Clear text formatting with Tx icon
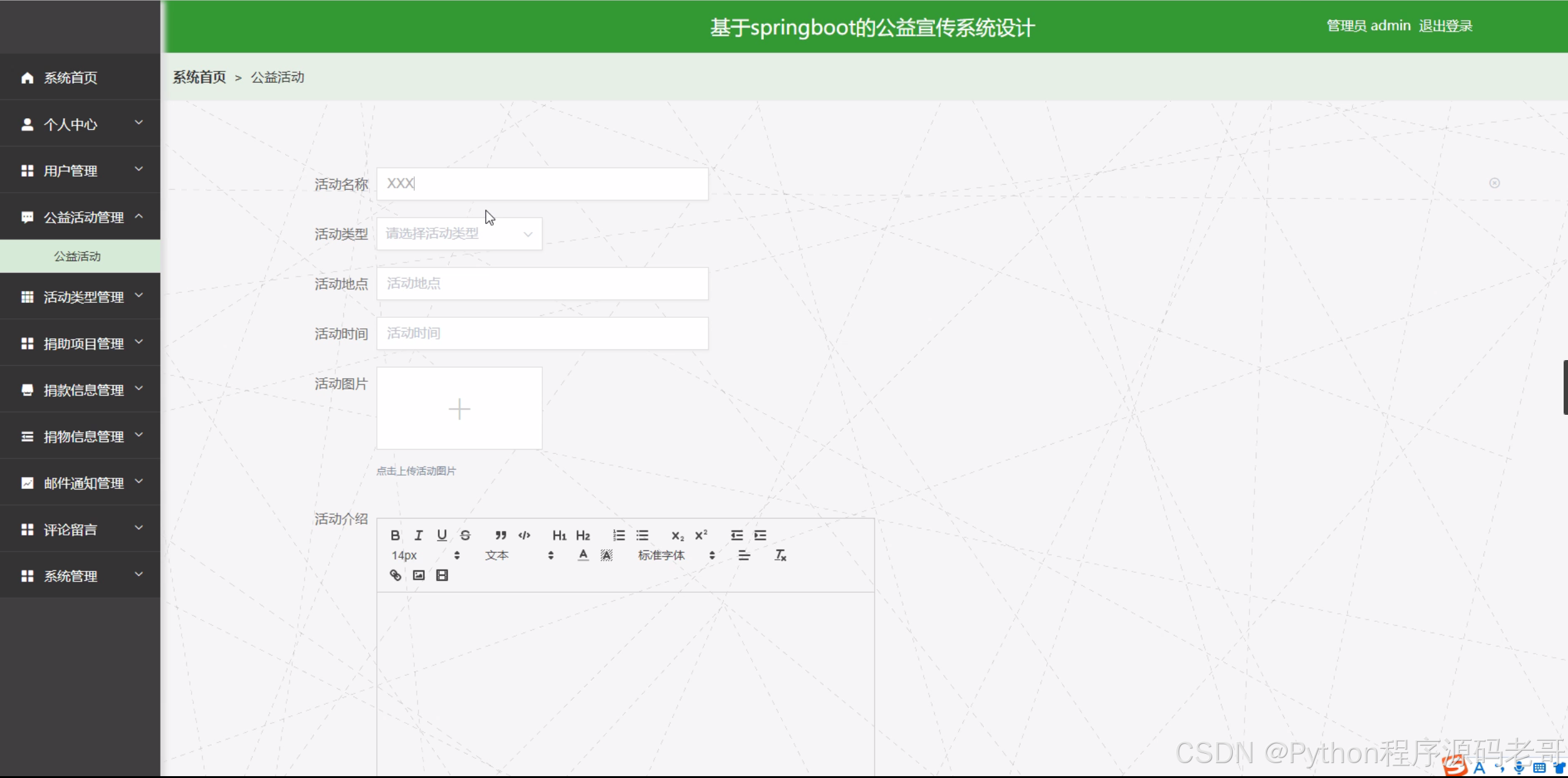Screen dimensions: 1568x778 (x=780, y=555)
